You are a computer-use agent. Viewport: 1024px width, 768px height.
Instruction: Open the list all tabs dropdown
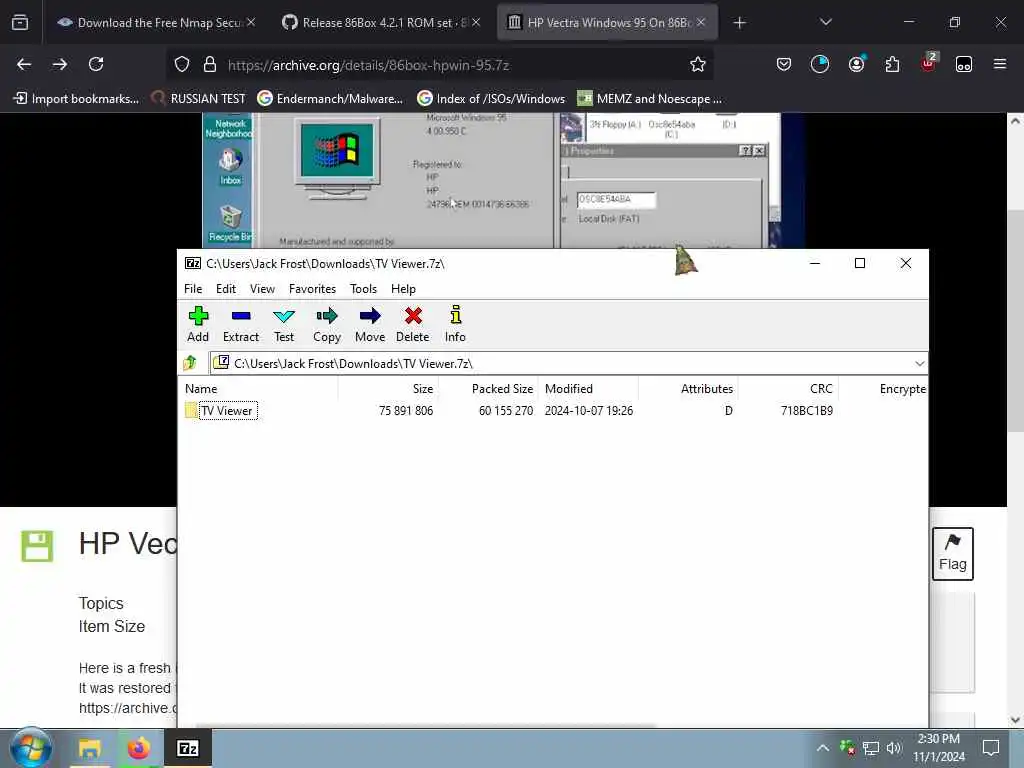pyautogui.click(x=825, y=22)
